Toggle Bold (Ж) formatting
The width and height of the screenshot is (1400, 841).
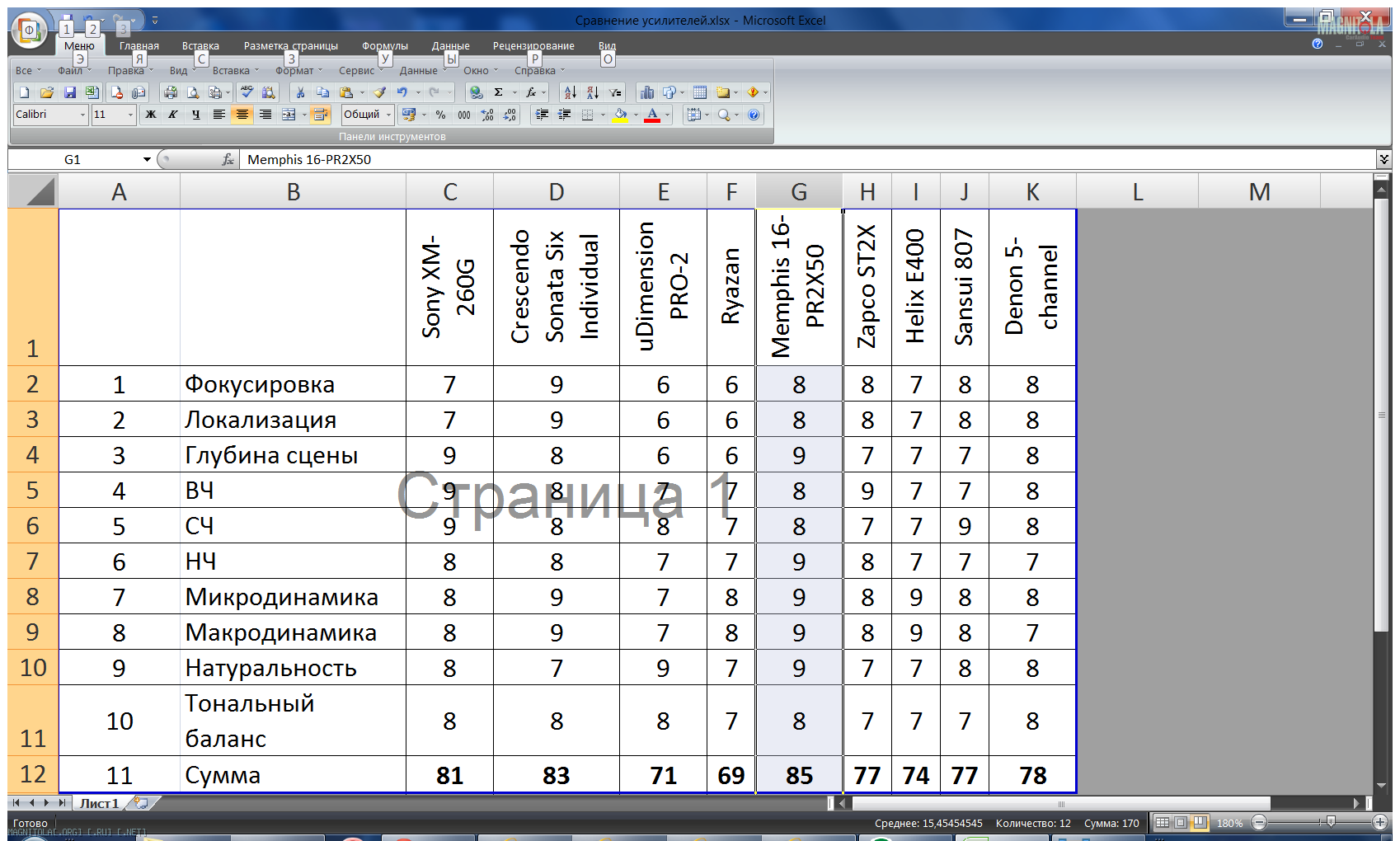pyautogui.click(x=150, y=115)
